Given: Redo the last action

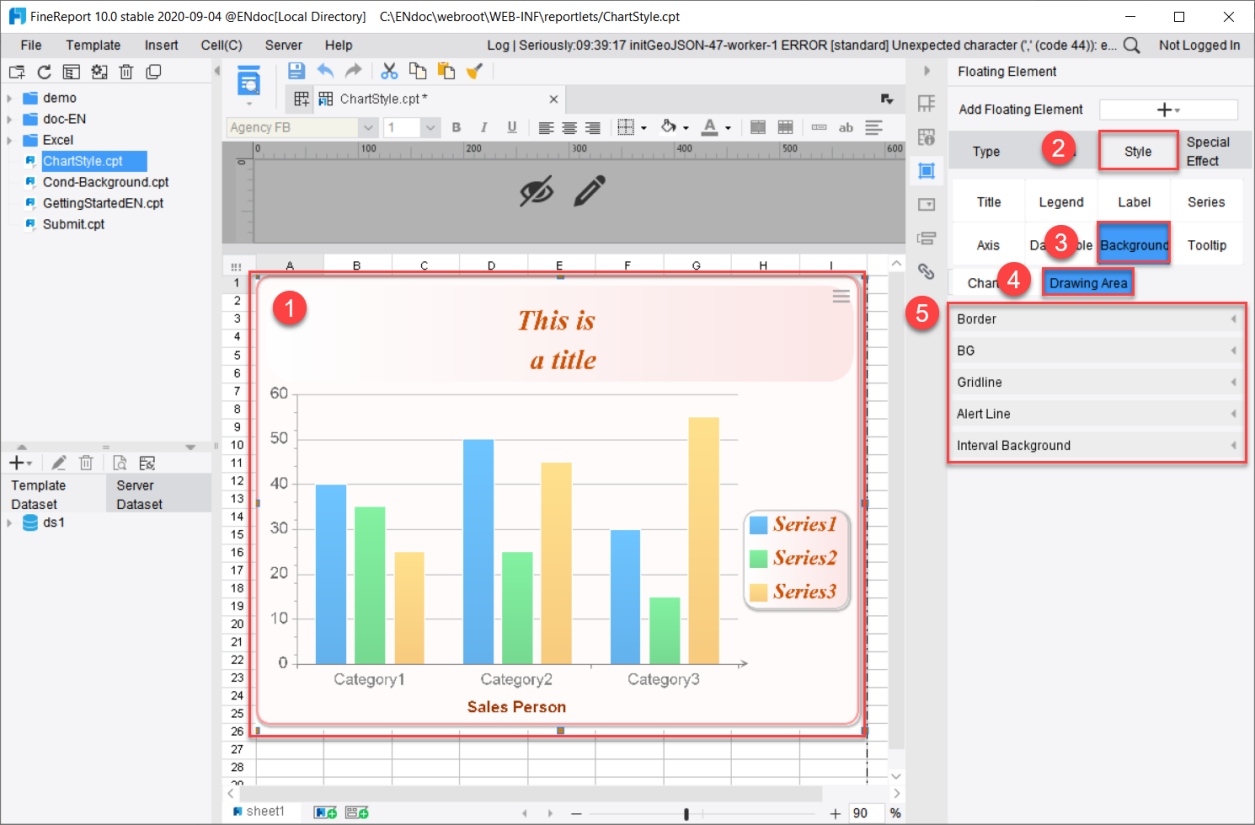Looking at the screenshot, I should click(x=353, y=71).
